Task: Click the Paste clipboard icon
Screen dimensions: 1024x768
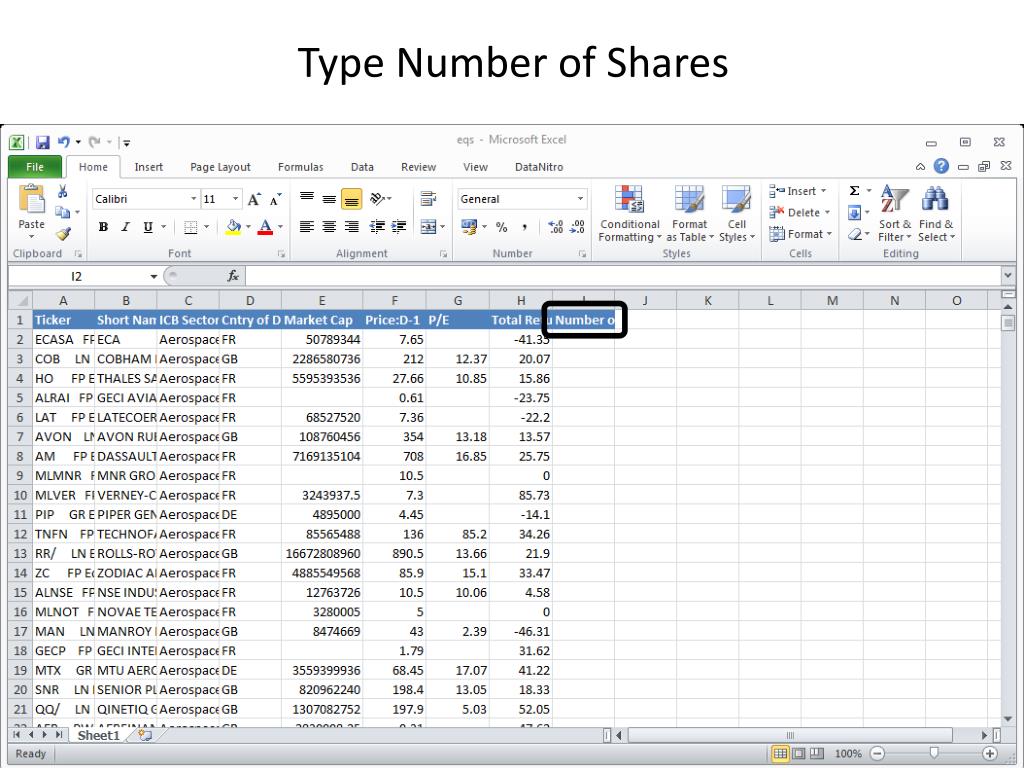Action: 31,199
